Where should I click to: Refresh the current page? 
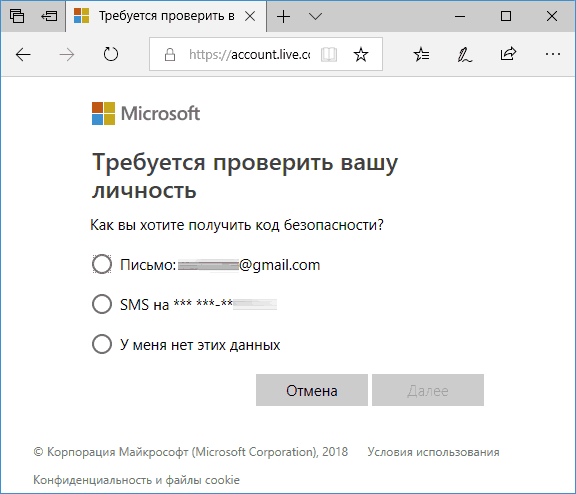click(x=111, y=55)
